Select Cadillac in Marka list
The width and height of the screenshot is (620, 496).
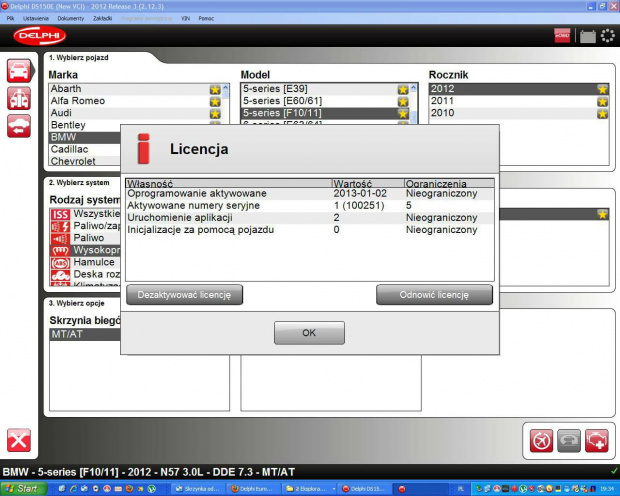coord(85,150)
